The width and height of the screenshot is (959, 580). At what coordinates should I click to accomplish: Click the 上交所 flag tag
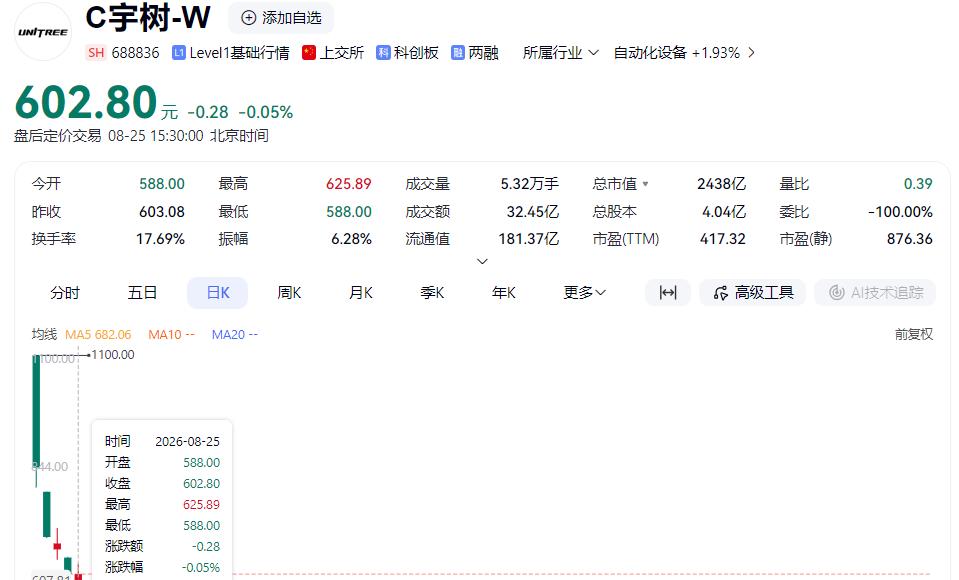click(x=333, y=53)
